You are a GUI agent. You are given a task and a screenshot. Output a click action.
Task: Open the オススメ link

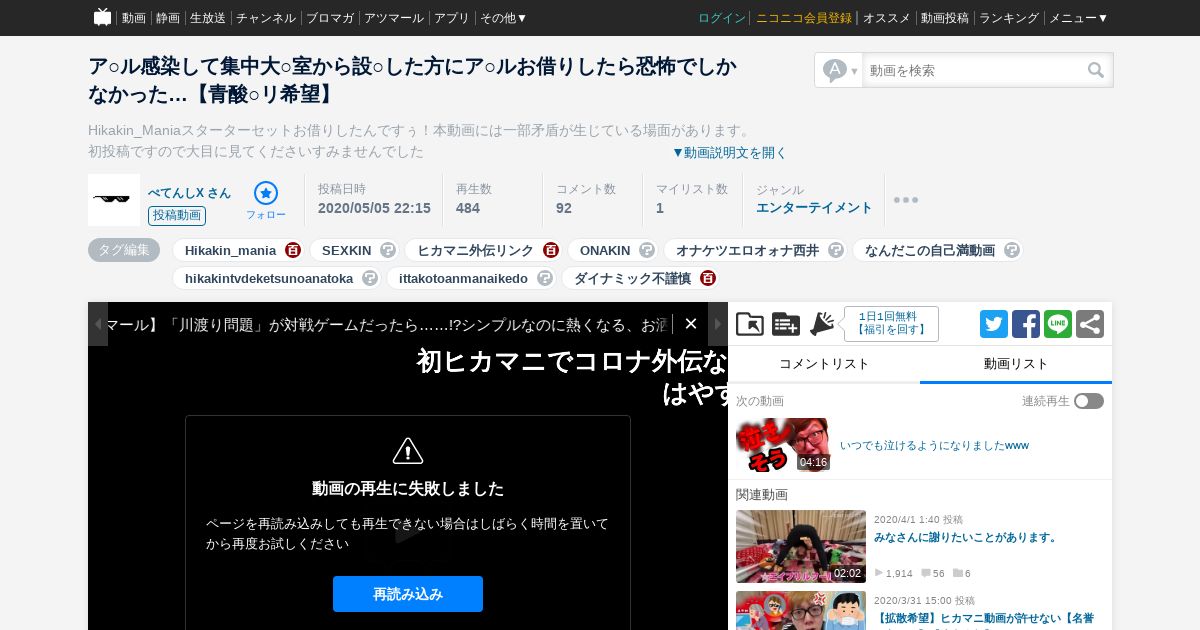[x=887, y=18]
